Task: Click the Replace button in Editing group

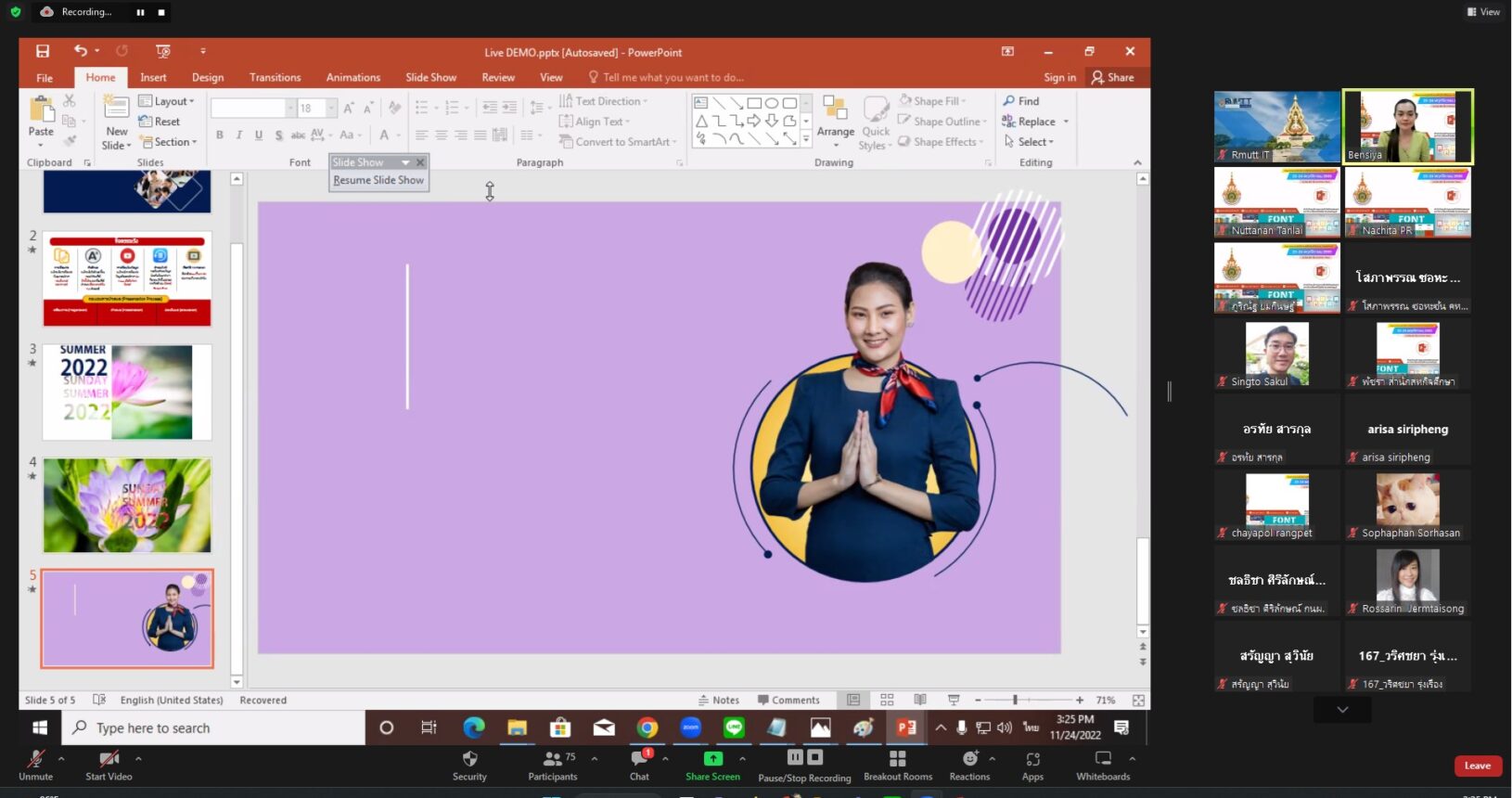Action: coord(1030,122)
